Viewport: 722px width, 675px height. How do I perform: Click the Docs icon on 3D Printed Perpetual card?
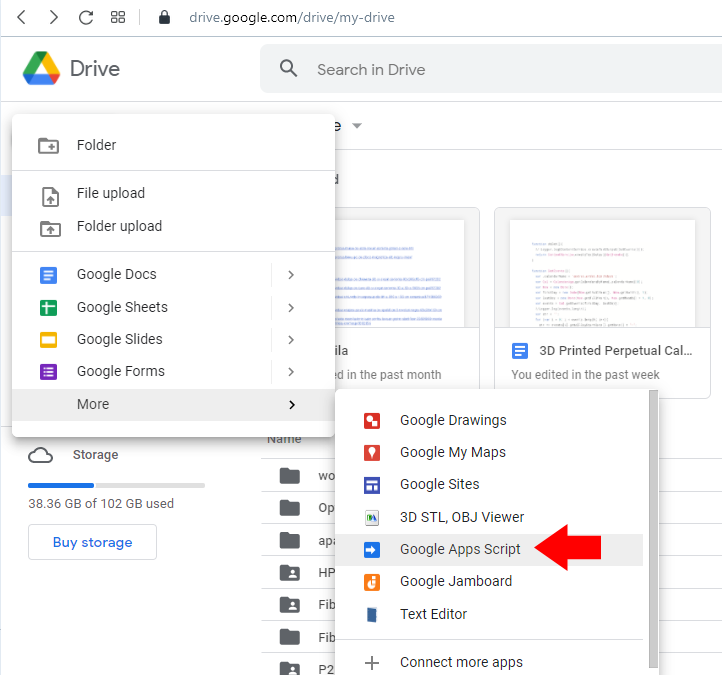click(520, 351)
